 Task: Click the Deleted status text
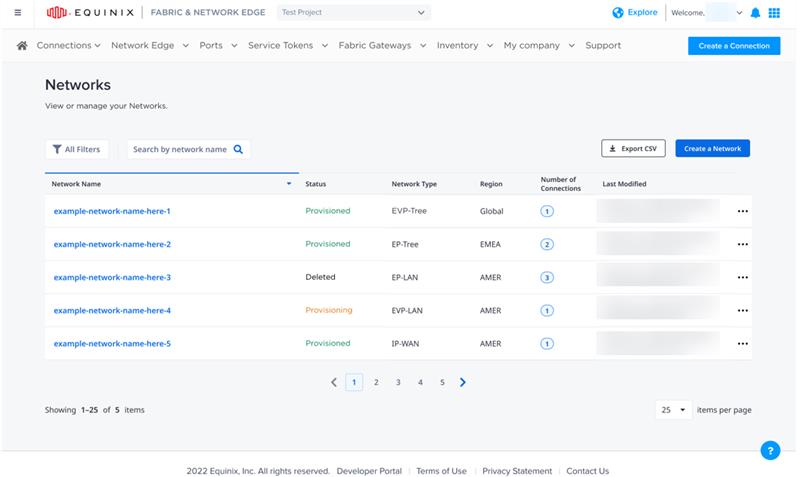tap(320, 277)
